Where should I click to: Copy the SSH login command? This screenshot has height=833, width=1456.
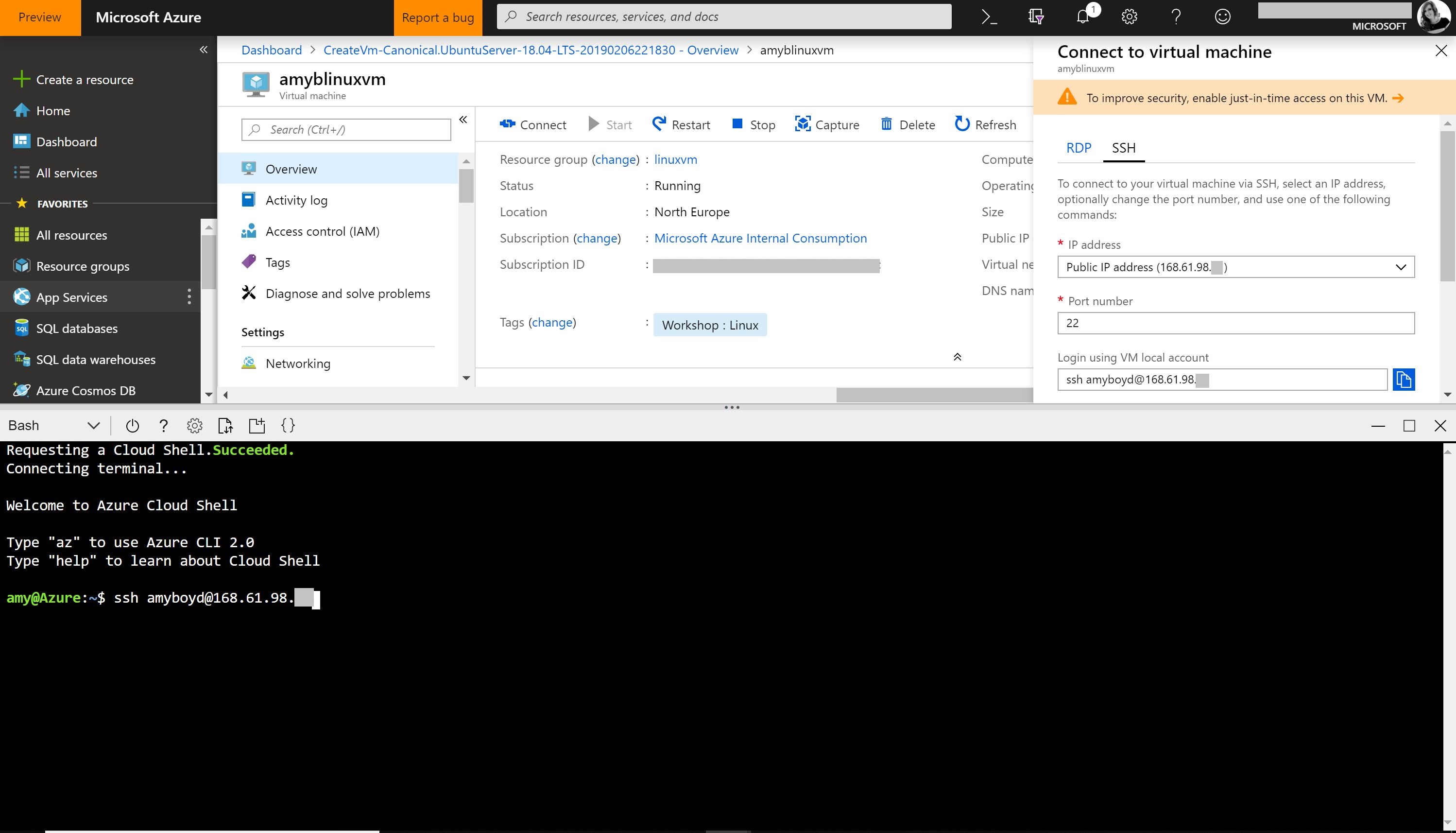1404,379
